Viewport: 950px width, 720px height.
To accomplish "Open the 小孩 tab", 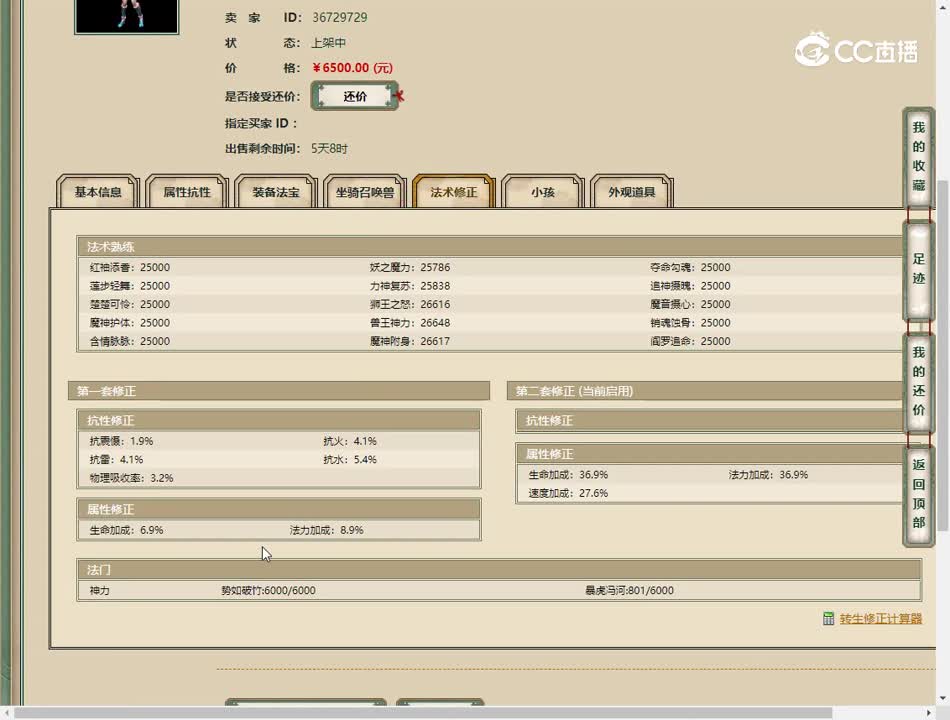I will click(543, 192).
